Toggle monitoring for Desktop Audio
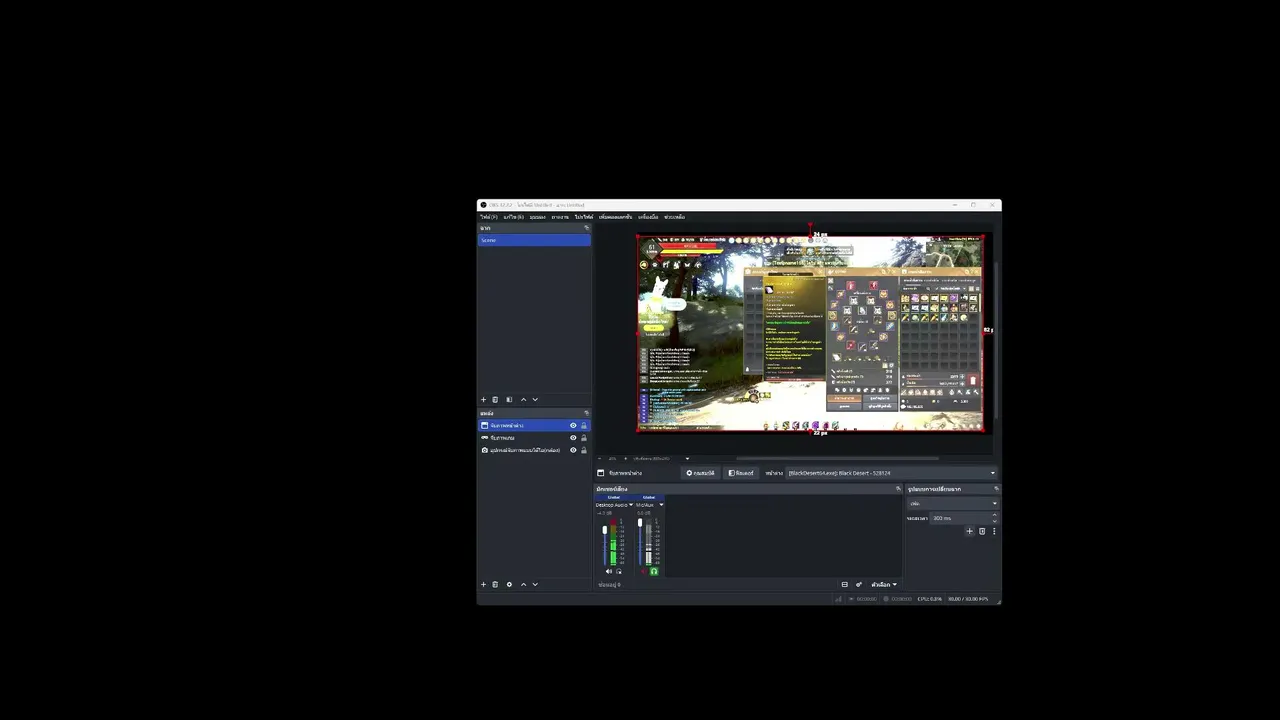This screenshot has width=1280, height=720. [619, 571]
